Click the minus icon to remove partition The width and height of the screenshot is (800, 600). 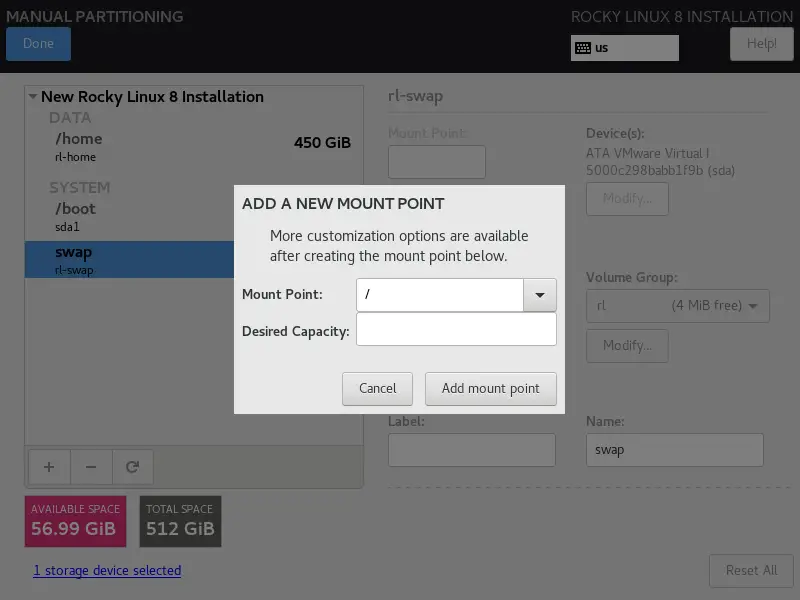[x=91, y=467]
